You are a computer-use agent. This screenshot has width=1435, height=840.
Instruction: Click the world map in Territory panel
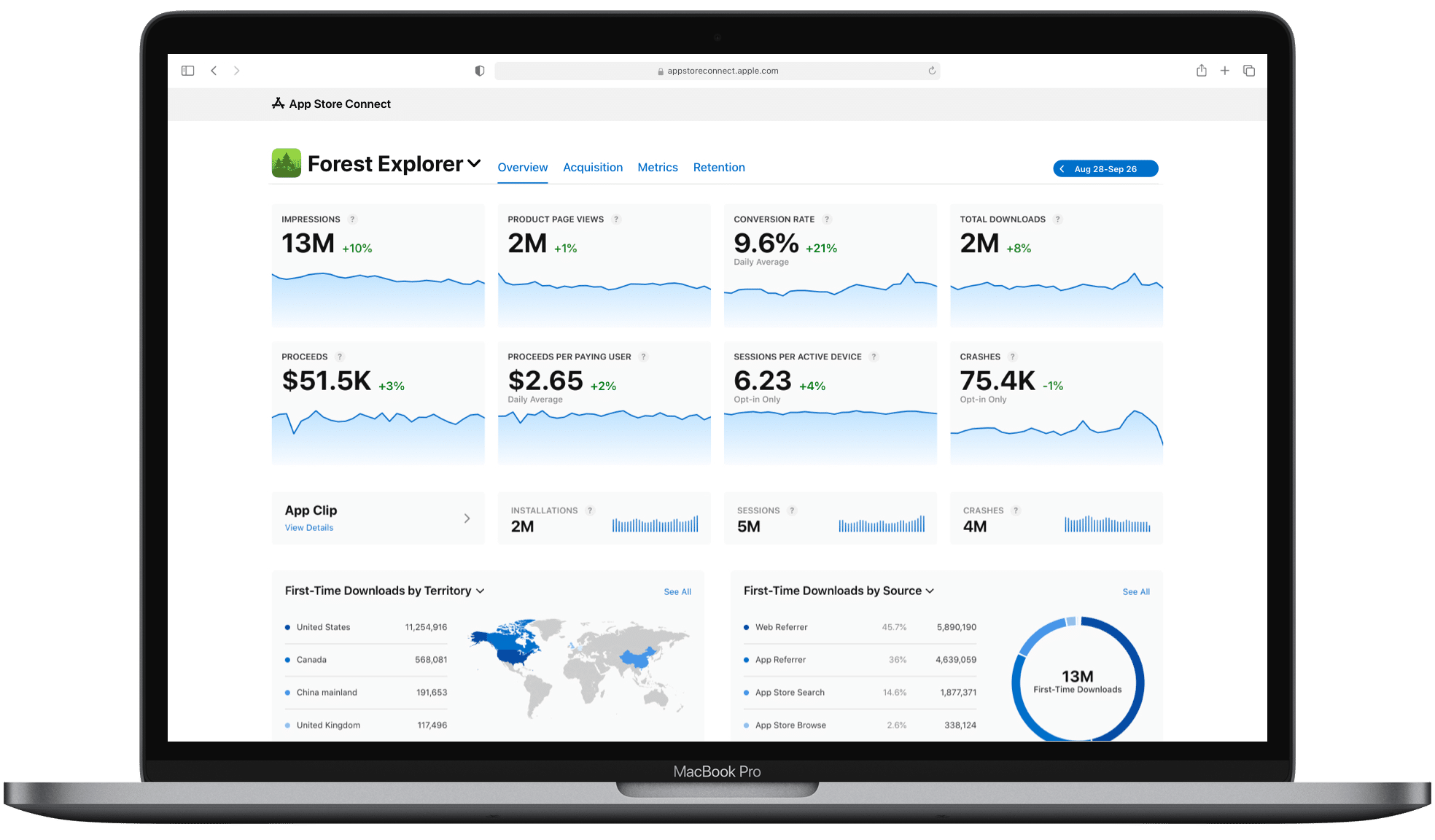click(x=579, y=669)
